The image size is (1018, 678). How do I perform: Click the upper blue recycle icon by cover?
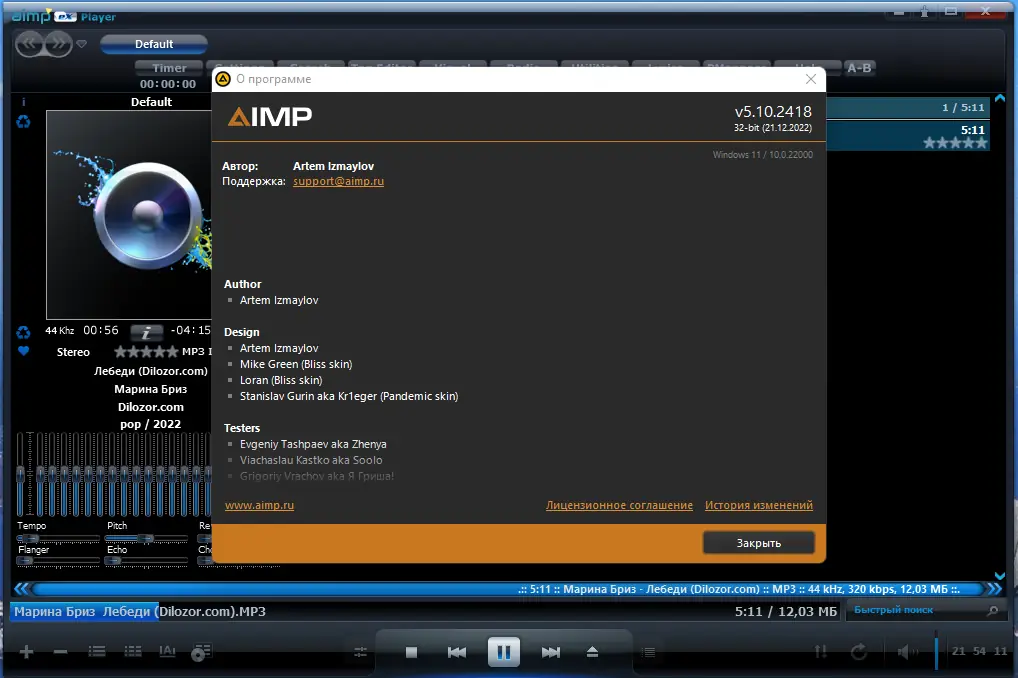pos(23,121)
